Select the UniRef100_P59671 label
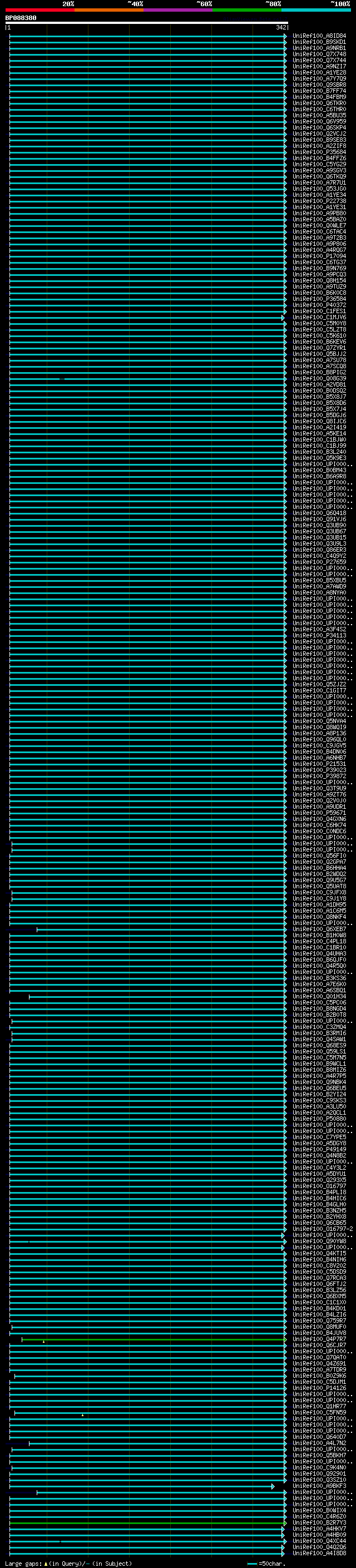This screenshot has width=356, height=1568. [319, 813]
